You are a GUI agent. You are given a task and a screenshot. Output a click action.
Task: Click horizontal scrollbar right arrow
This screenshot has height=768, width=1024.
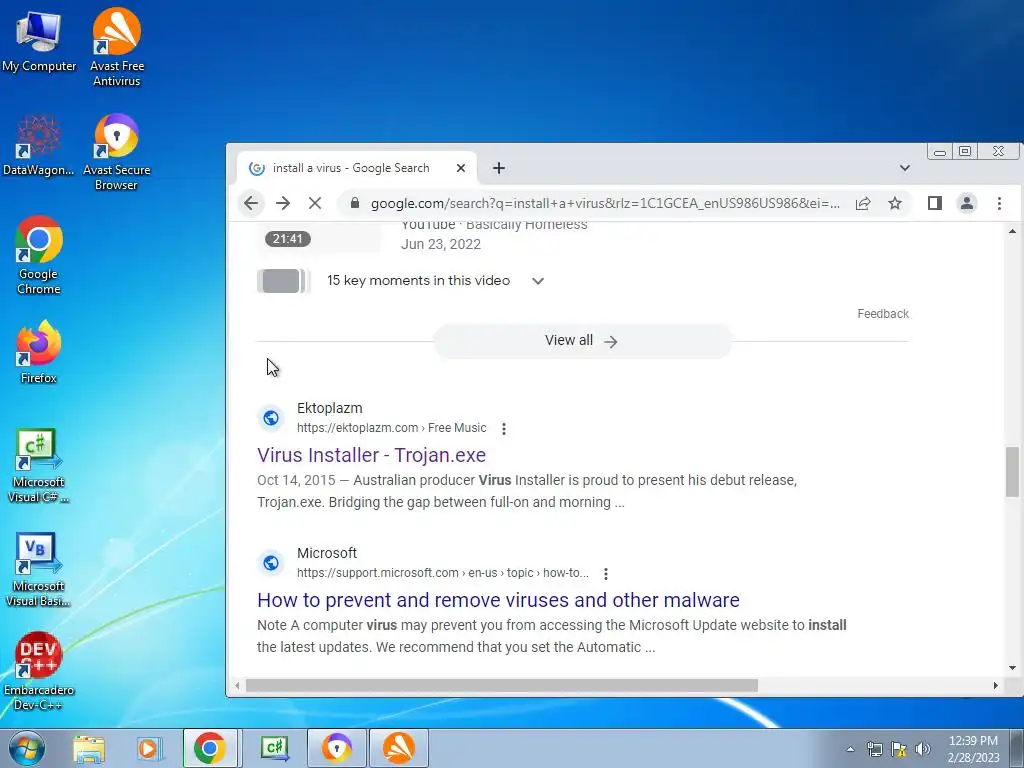(995, 686)
